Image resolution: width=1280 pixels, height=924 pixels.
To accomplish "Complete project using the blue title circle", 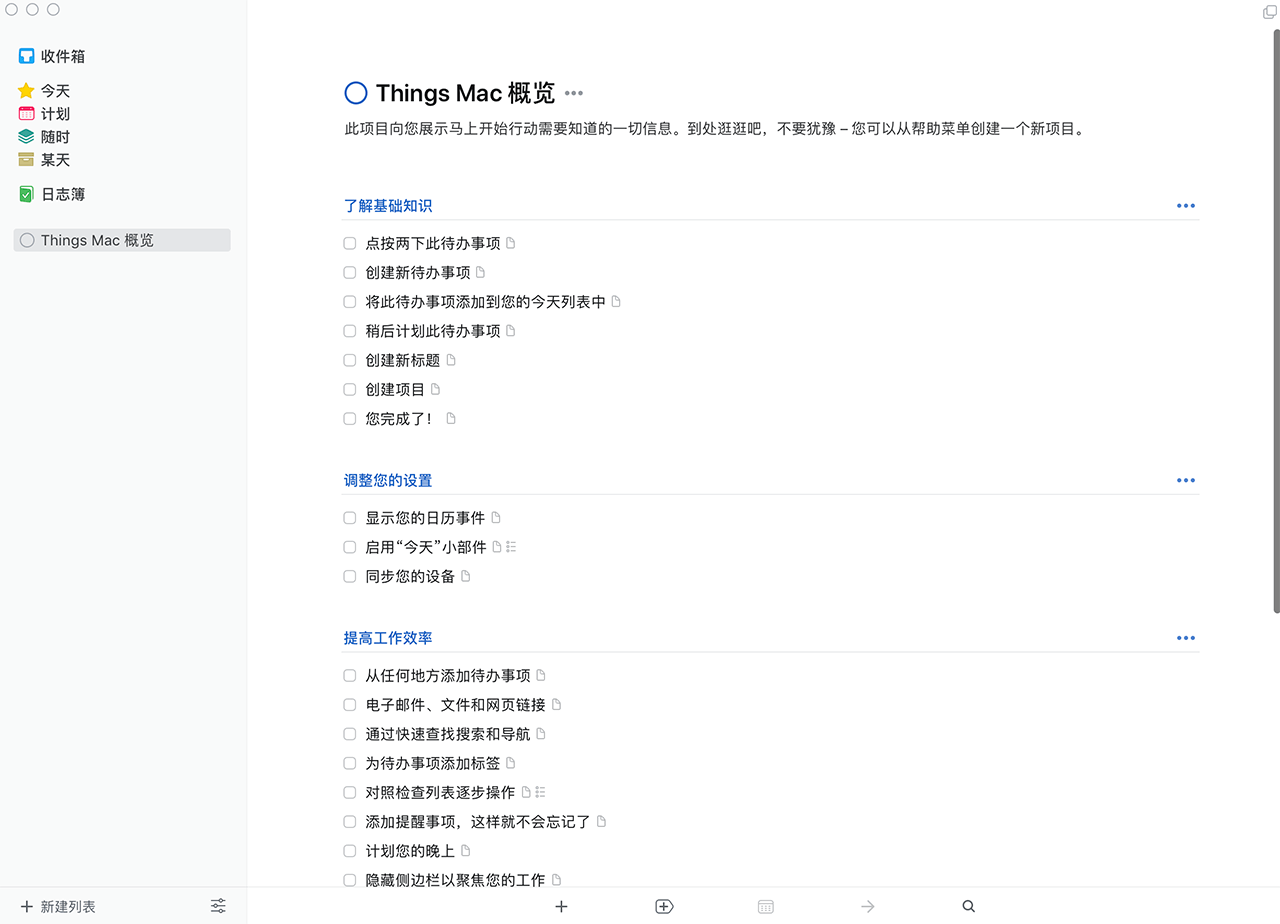I will pyautogui.click(x=356, y=93).
